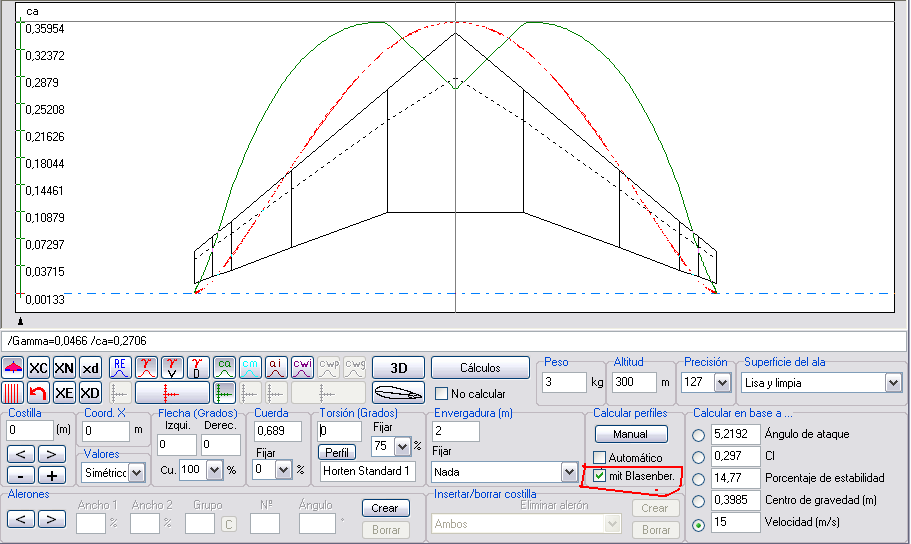
Task: Open the airfoil profile shape icon
Action: pos(398,393)
